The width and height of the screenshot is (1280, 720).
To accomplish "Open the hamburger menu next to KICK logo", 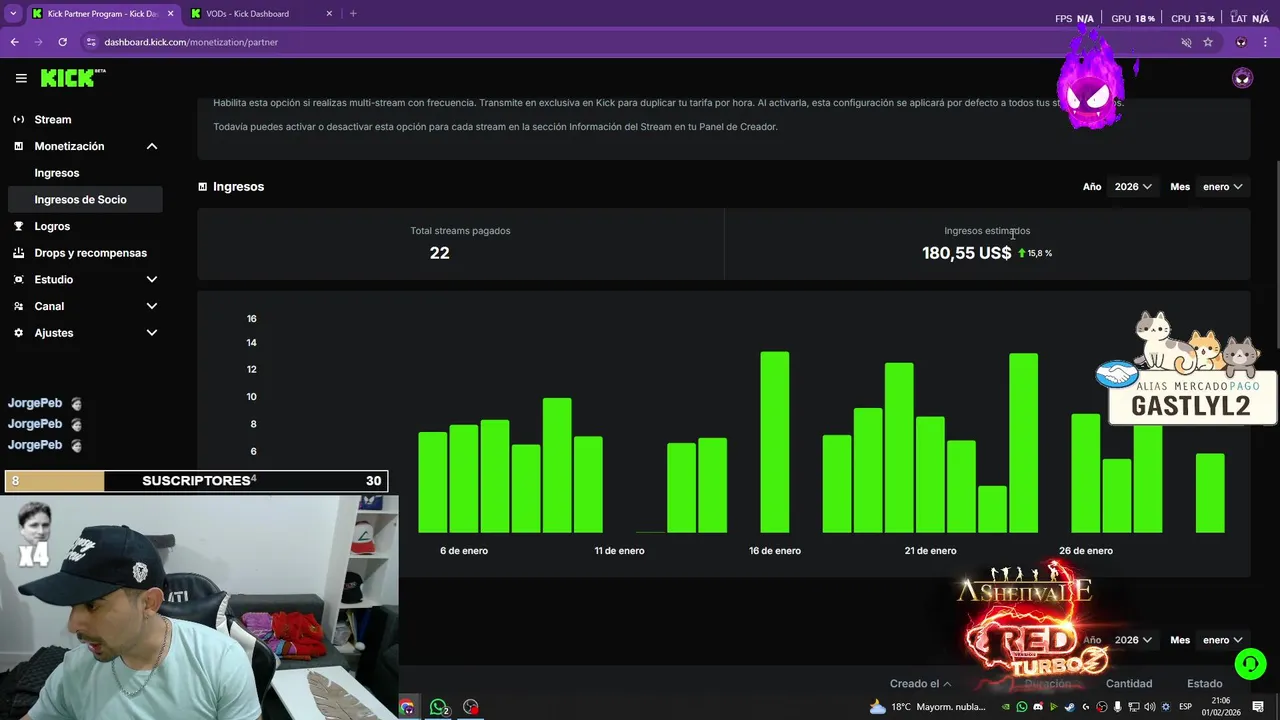I will pos(21,78).
